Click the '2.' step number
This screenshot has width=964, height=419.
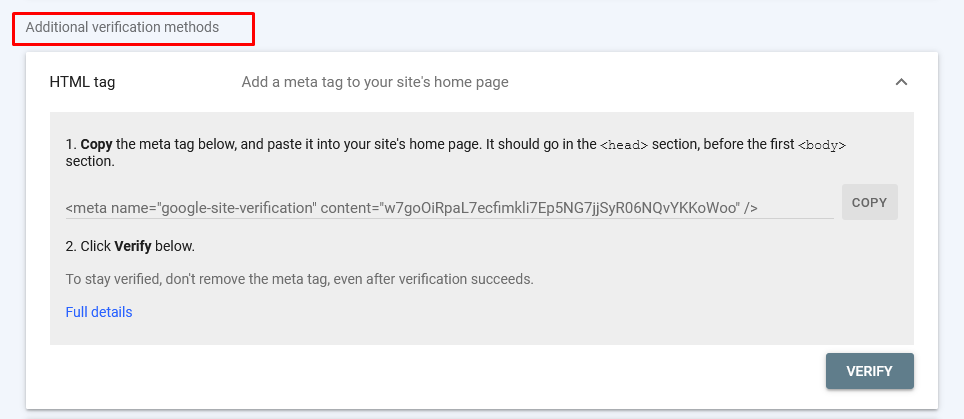(x=71, y=246)
